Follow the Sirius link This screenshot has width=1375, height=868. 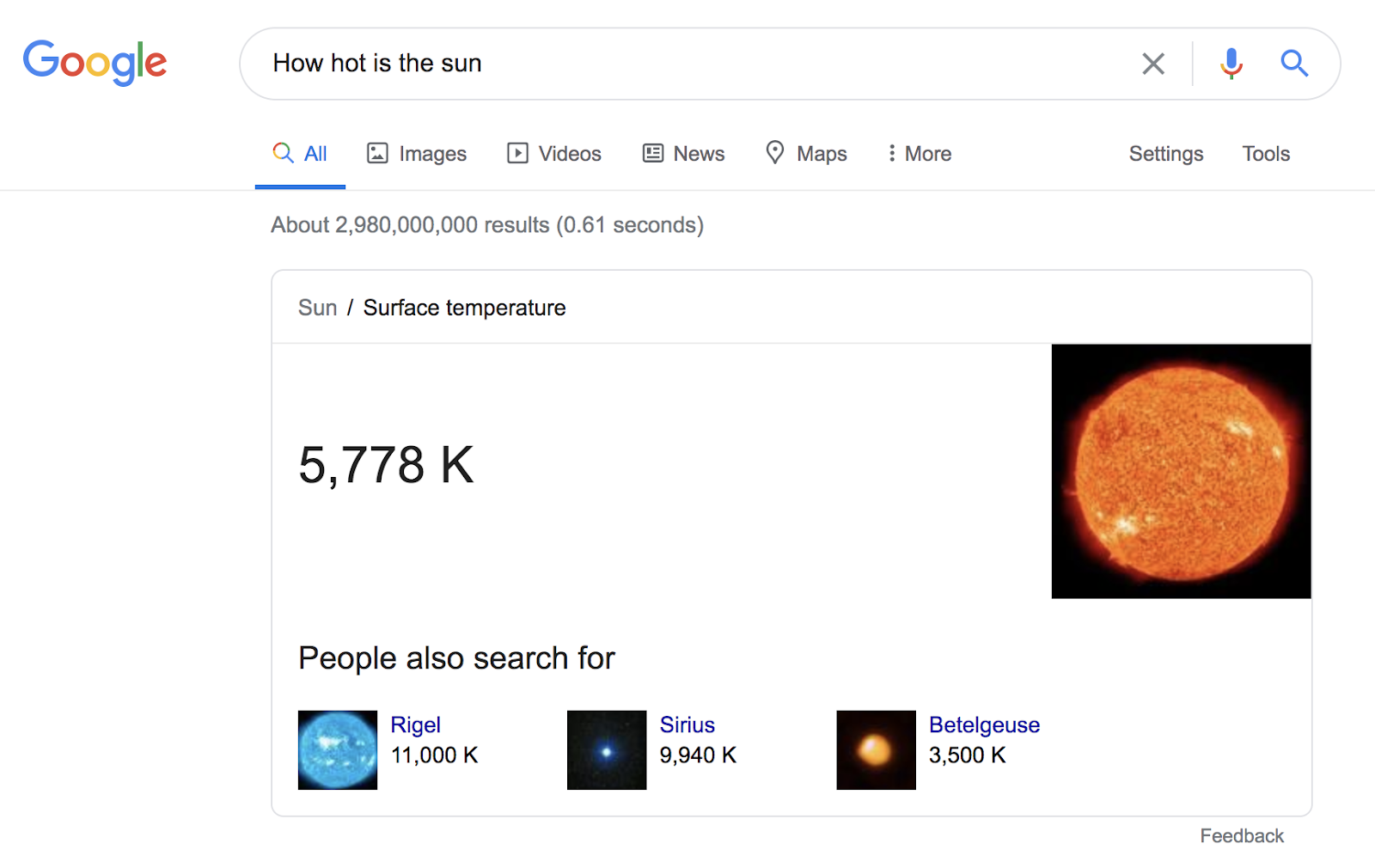coord(687,724)
